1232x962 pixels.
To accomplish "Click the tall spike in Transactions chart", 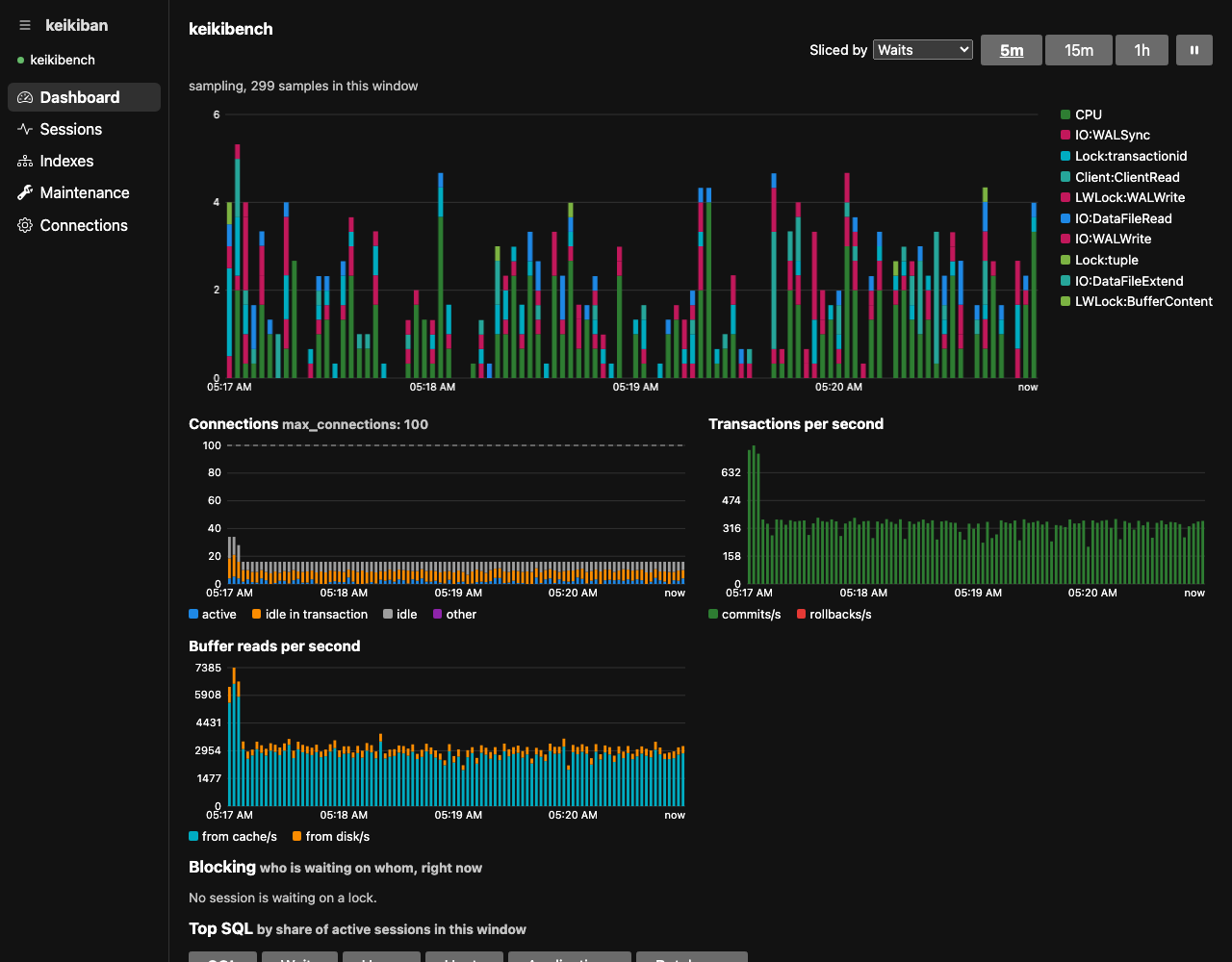I will [754, 515].
